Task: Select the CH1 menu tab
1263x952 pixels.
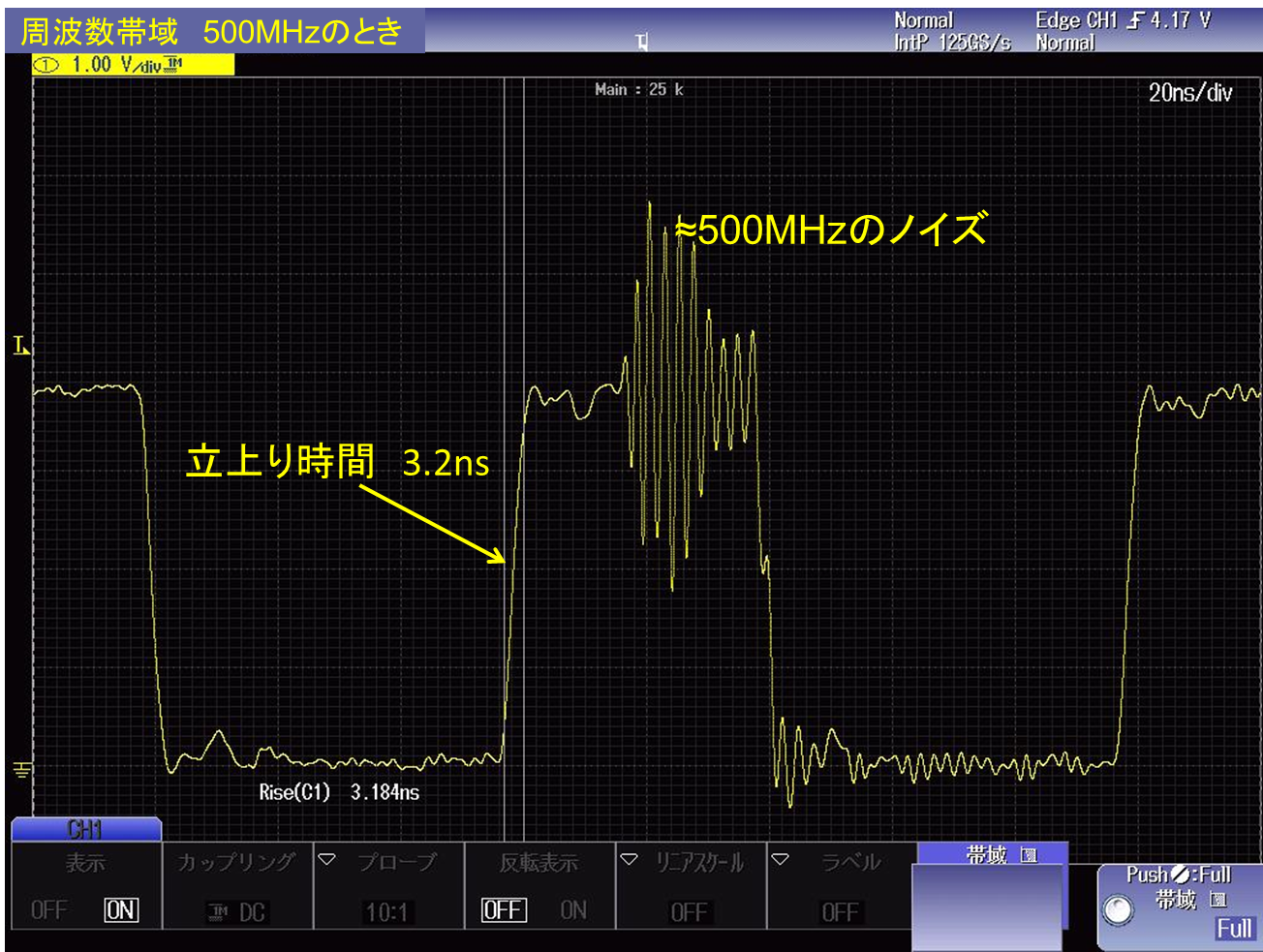Action: (x=86, y=830)
